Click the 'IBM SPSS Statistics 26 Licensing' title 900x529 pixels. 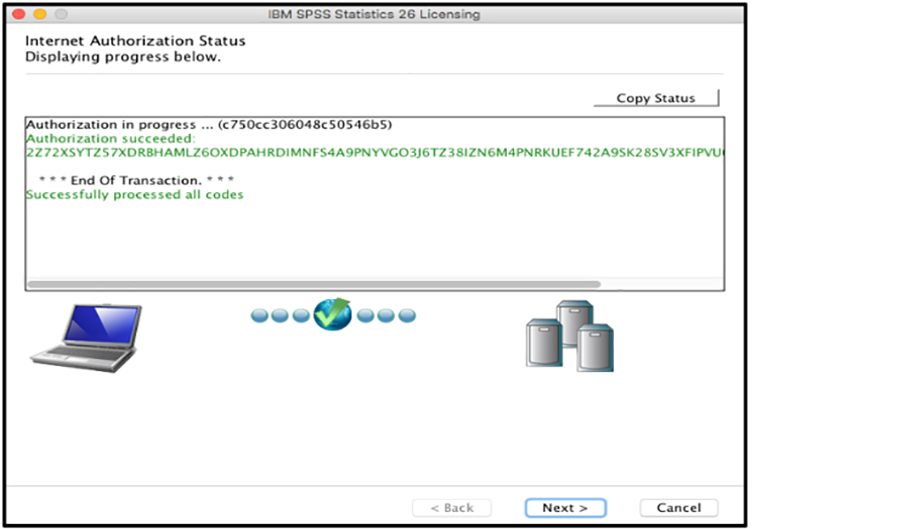pos(374,14)
